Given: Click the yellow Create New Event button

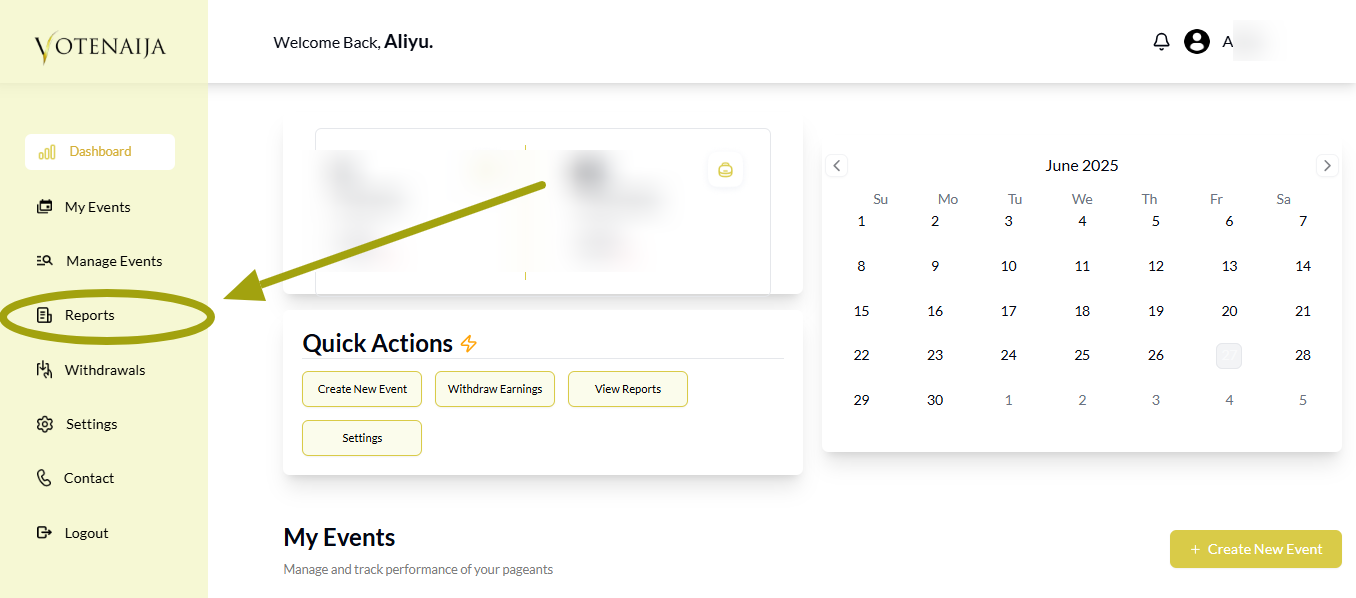Looking at the screenshot, I should pyautogui.click(x=1255, y=549).
